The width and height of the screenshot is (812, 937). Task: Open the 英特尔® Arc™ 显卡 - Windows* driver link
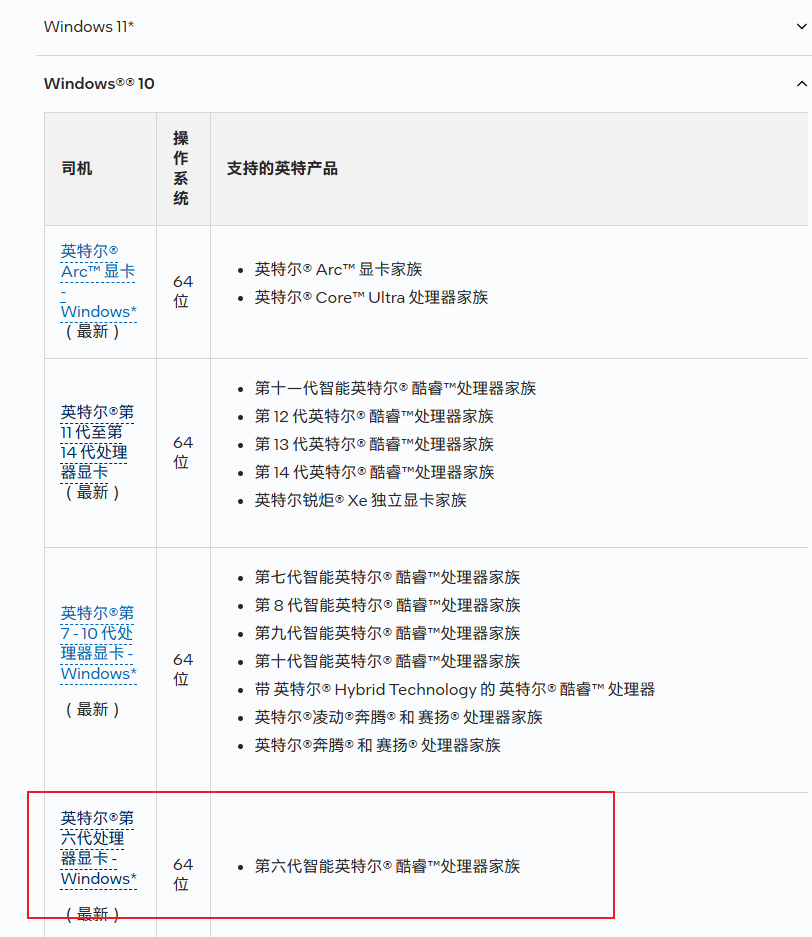(x=97, y=281)
